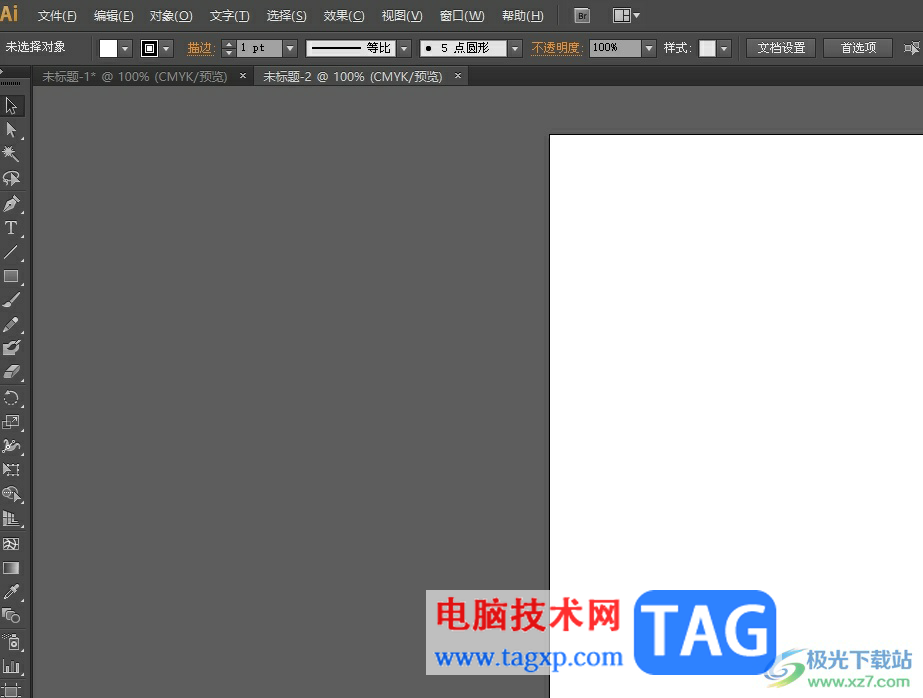
Task: Select the Pencil tool
Action: [11, 324]
